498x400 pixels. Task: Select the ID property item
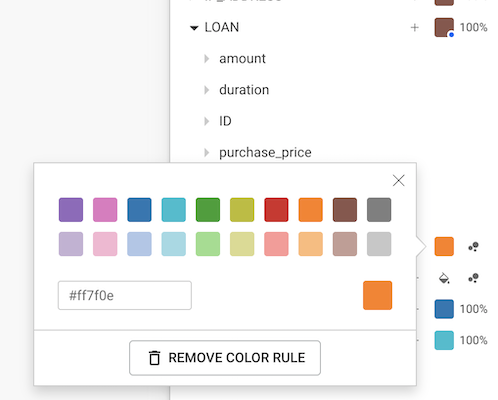click(x=225, y=121)
